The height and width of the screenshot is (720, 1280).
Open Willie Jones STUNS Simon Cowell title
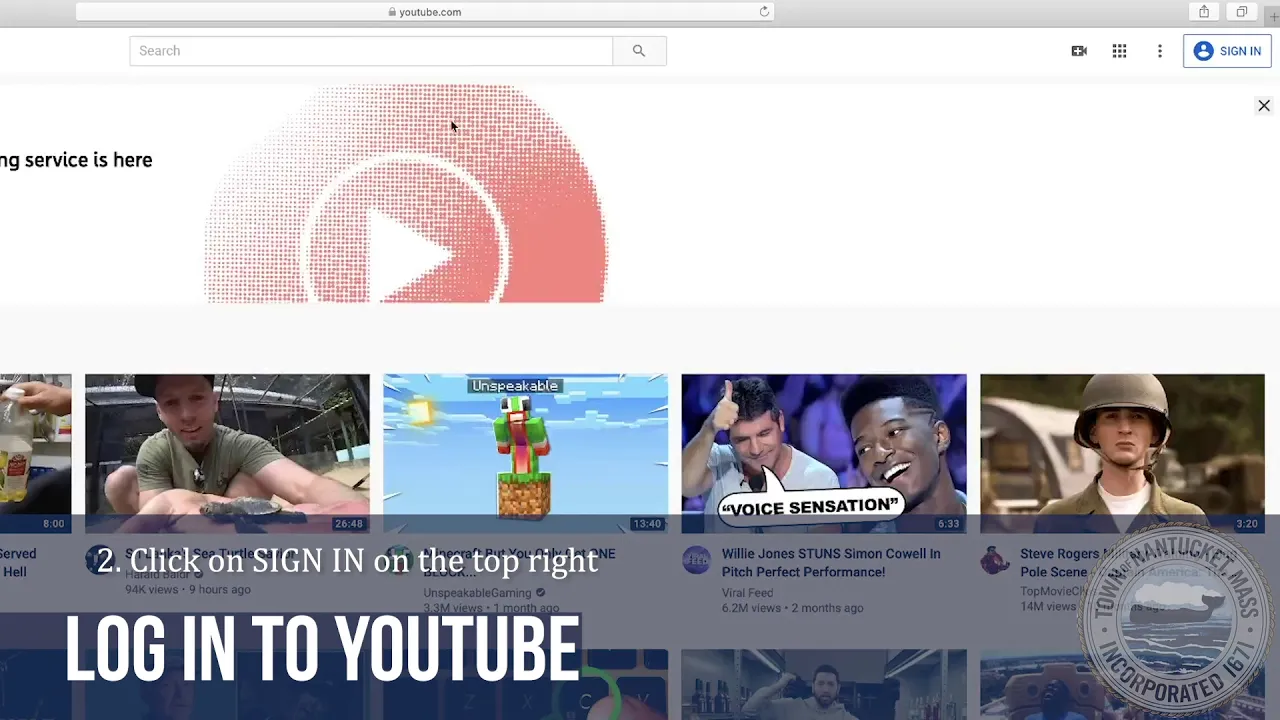click(x=831, y=563)
